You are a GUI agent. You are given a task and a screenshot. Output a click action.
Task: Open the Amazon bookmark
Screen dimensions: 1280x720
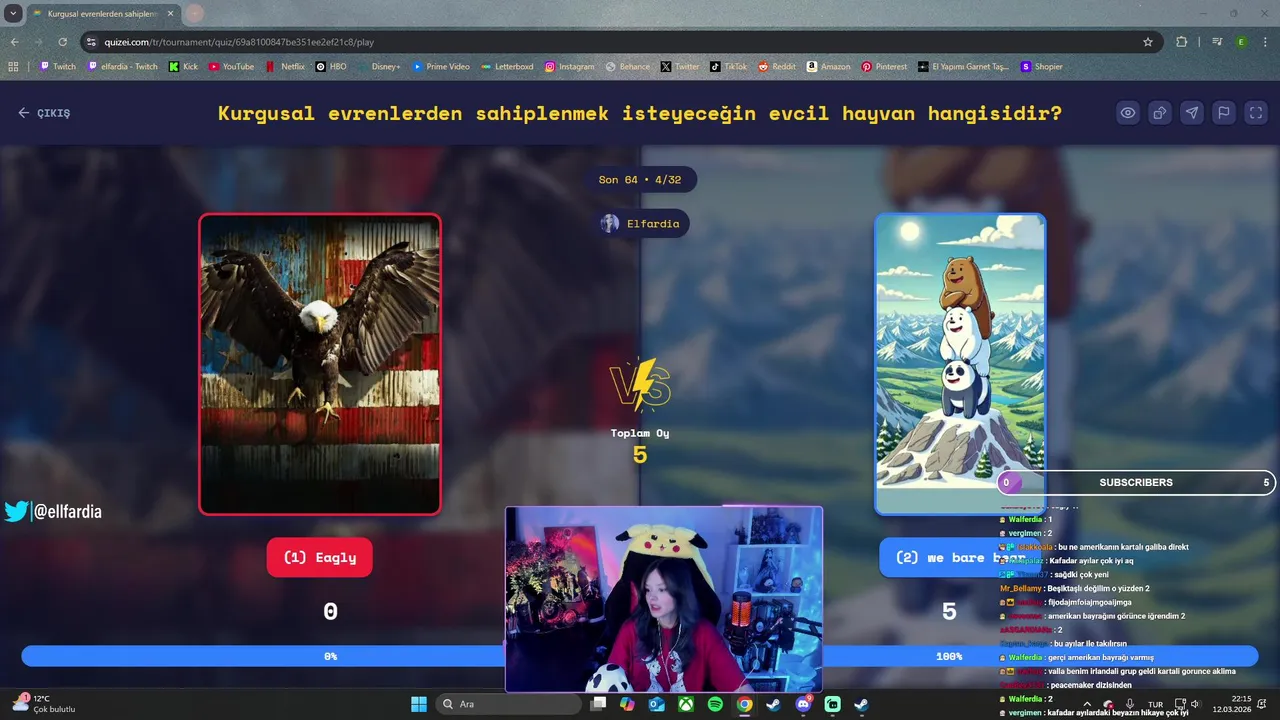828,67
